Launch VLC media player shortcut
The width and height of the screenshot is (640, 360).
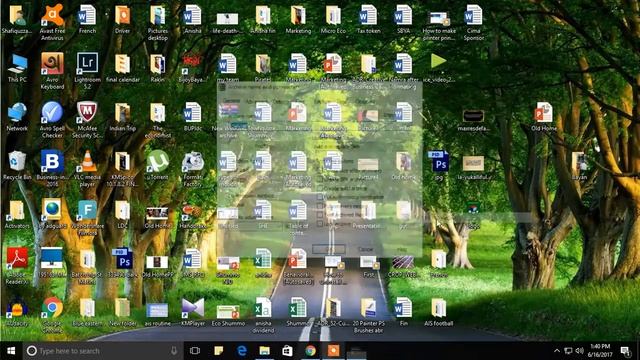[x=87, y=169]
